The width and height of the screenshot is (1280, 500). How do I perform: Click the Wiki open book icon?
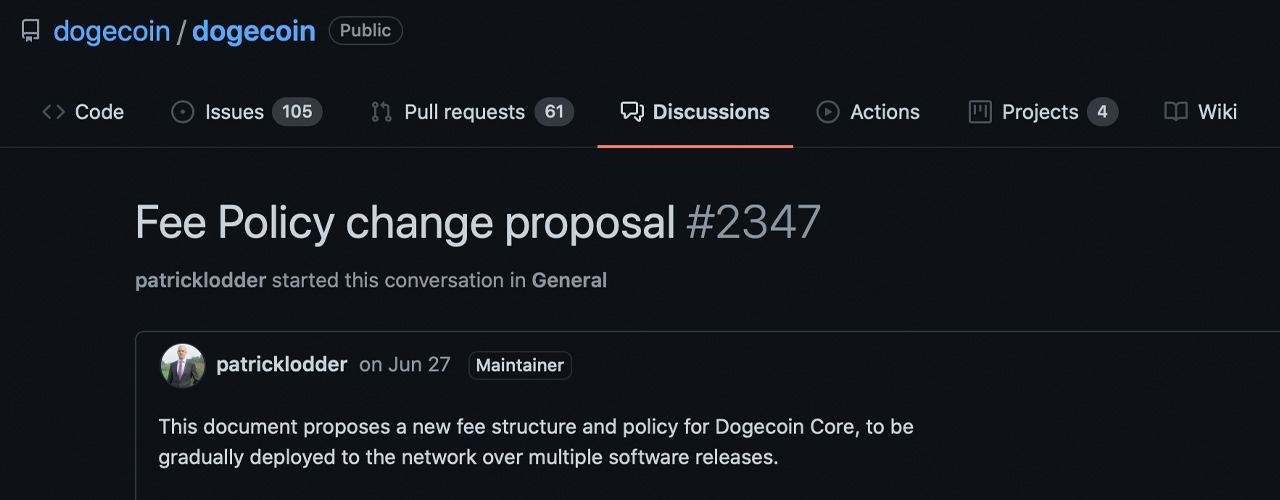click(x=1176, y=112)
